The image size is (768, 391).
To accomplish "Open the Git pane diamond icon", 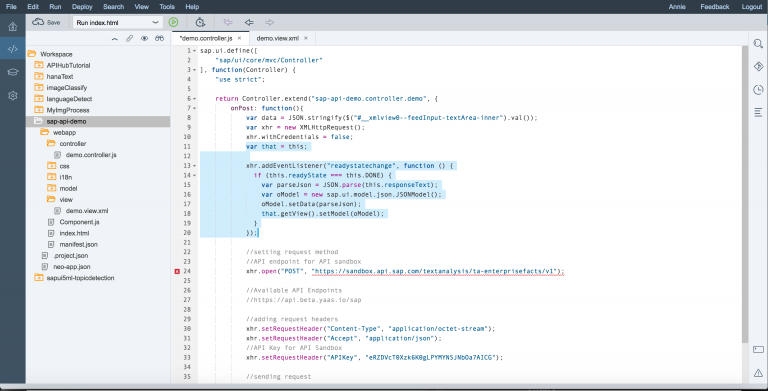I will (758, 66).
